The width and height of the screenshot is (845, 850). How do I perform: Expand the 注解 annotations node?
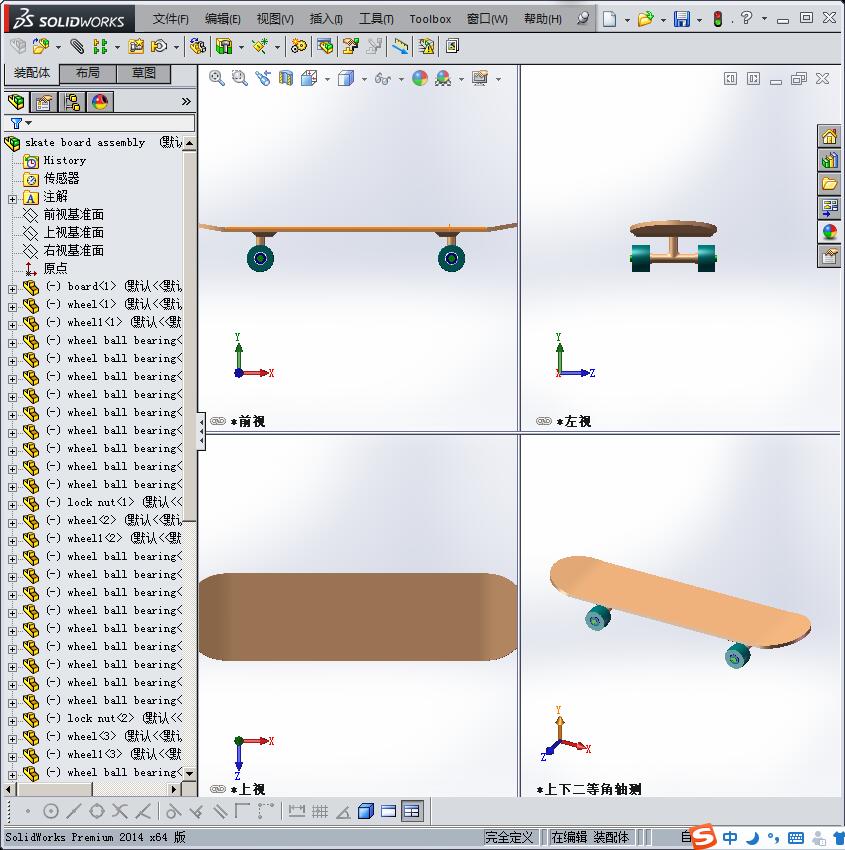pyautogui.click(x=12, y=199)
